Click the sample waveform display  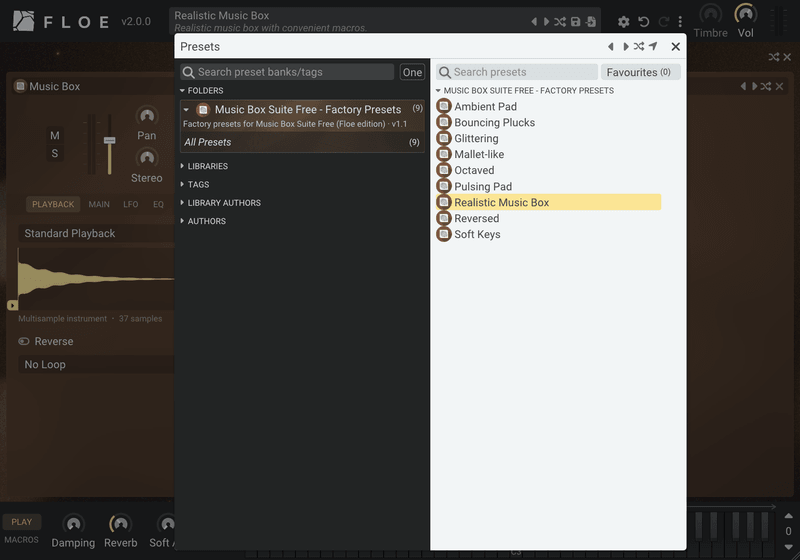pyautogui.click(x=96, y=278)
